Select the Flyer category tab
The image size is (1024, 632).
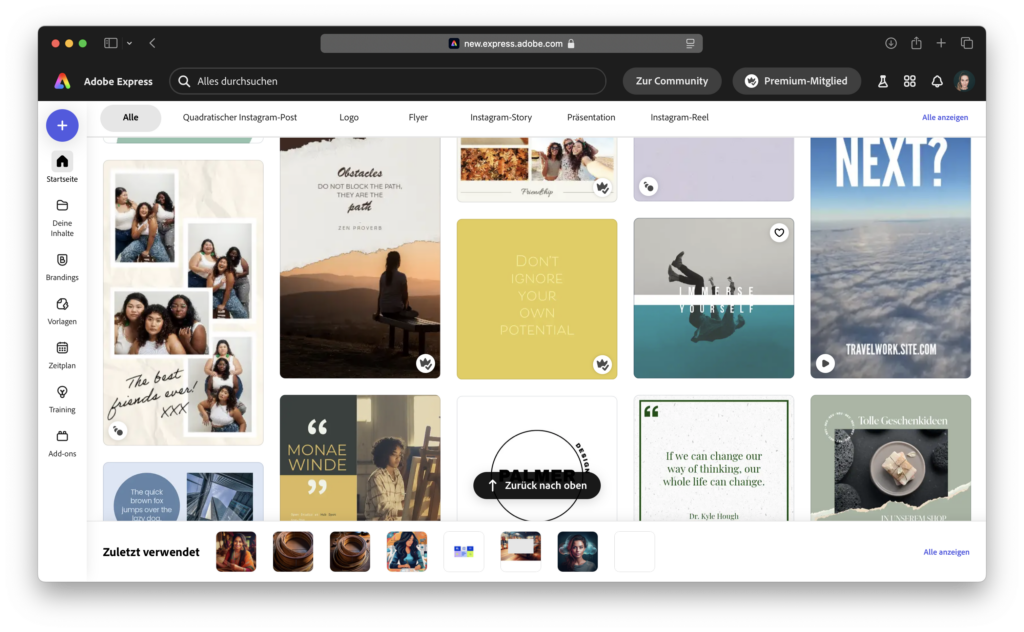pos(418,117)
